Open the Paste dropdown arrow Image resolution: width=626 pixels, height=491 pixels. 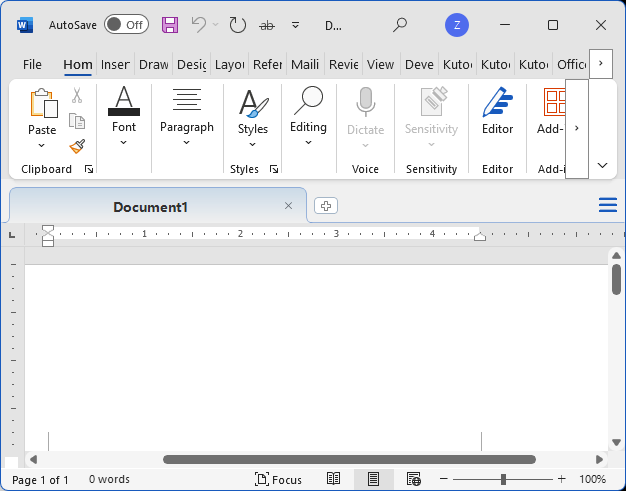(x=42, y=144)
